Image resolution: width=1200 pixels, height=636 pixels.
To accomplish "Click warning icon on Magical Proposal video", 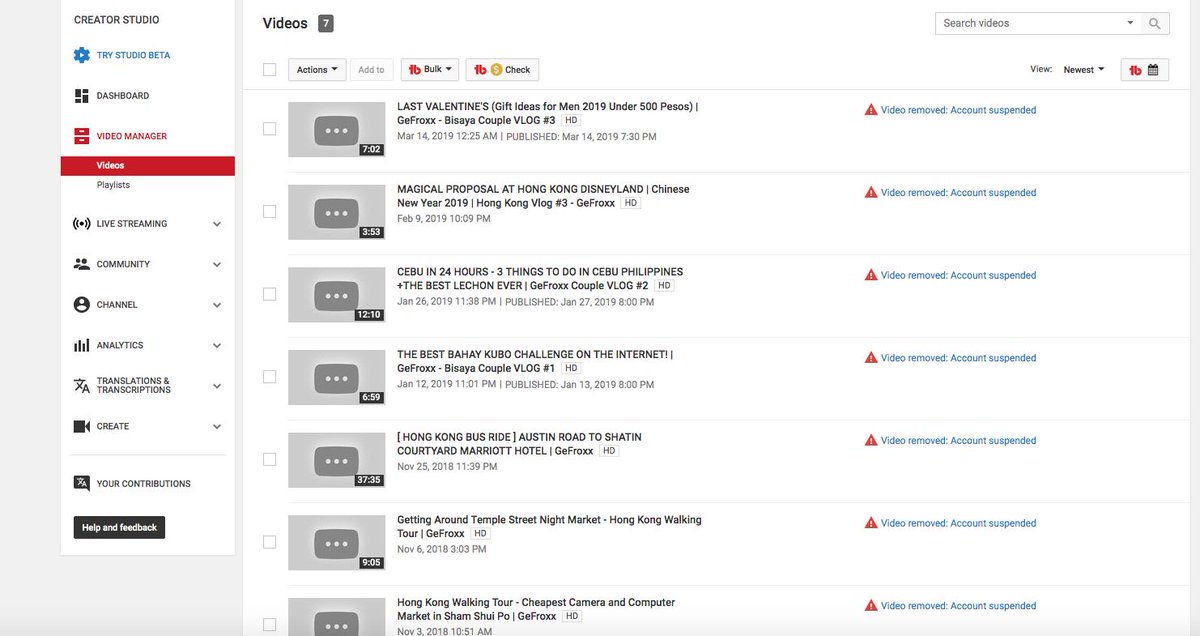I will pyautogui.click(x=871, y=193).
